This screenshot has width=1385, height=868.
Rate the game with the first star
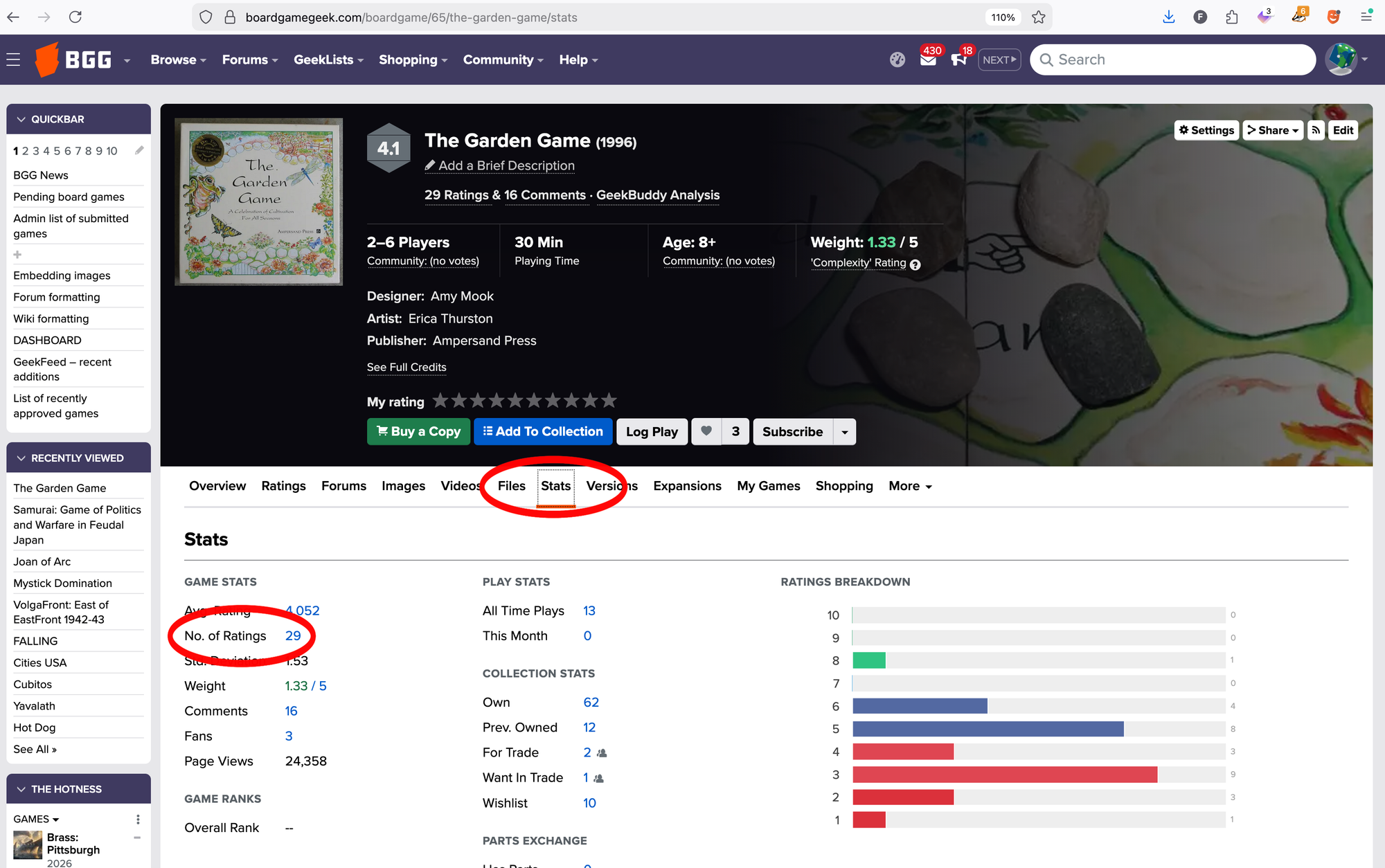tap(440, 400)
